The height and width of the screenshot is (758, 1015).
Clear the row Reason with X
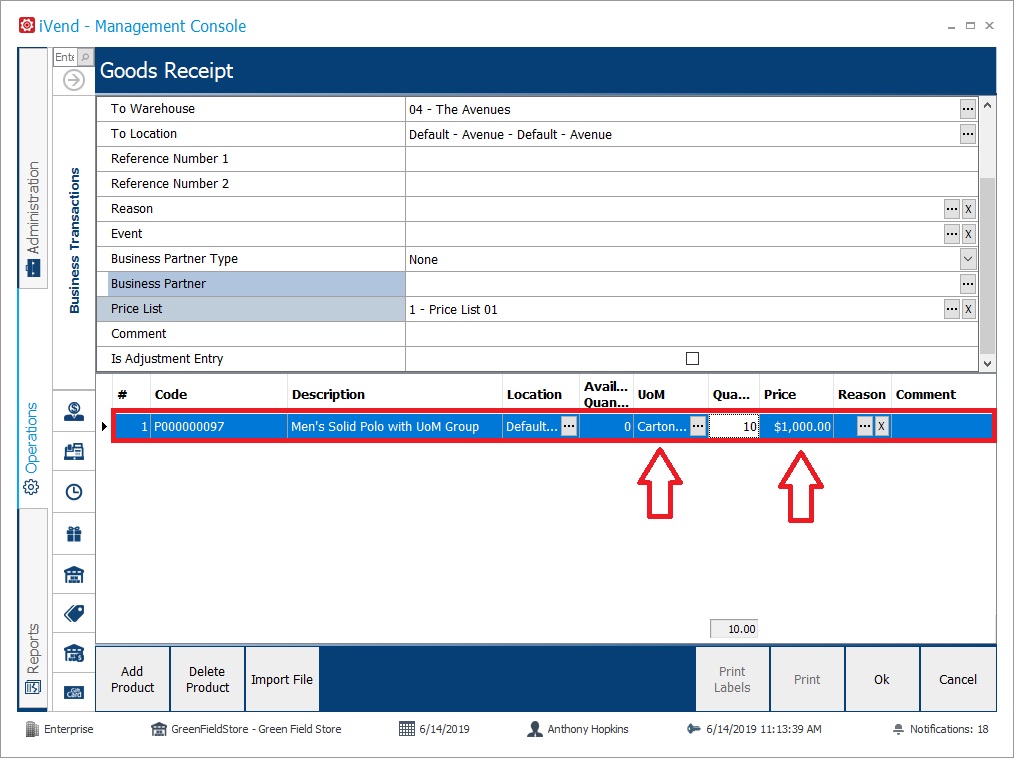click(882, 426)
